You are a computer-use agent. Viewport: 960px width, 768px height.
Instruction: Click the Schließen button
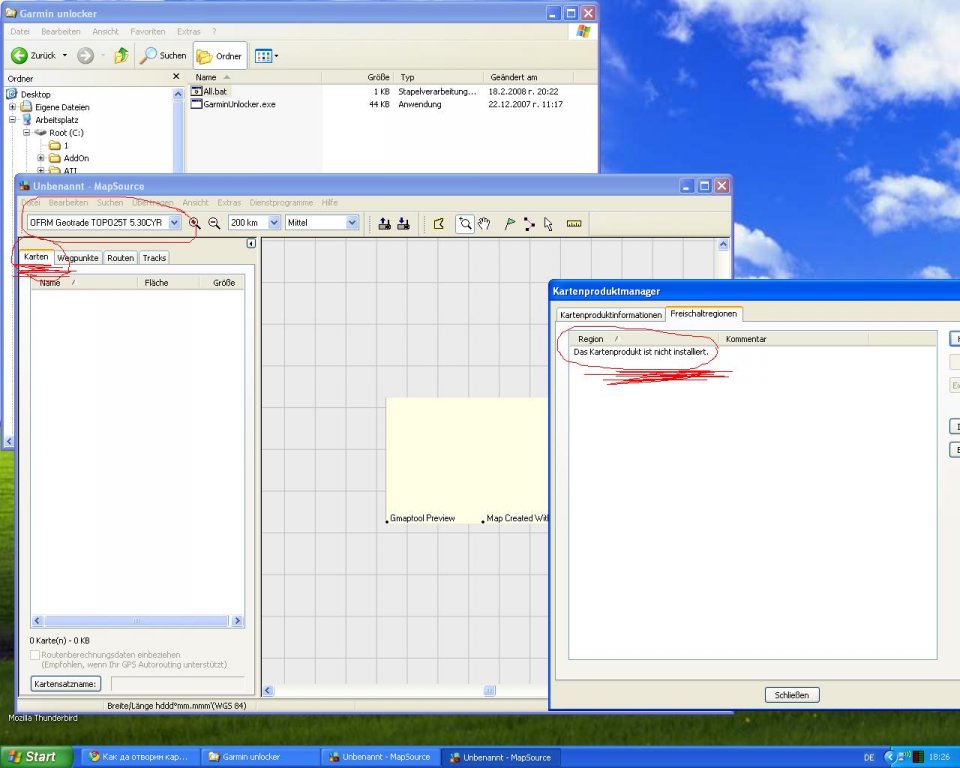point(793,695)
